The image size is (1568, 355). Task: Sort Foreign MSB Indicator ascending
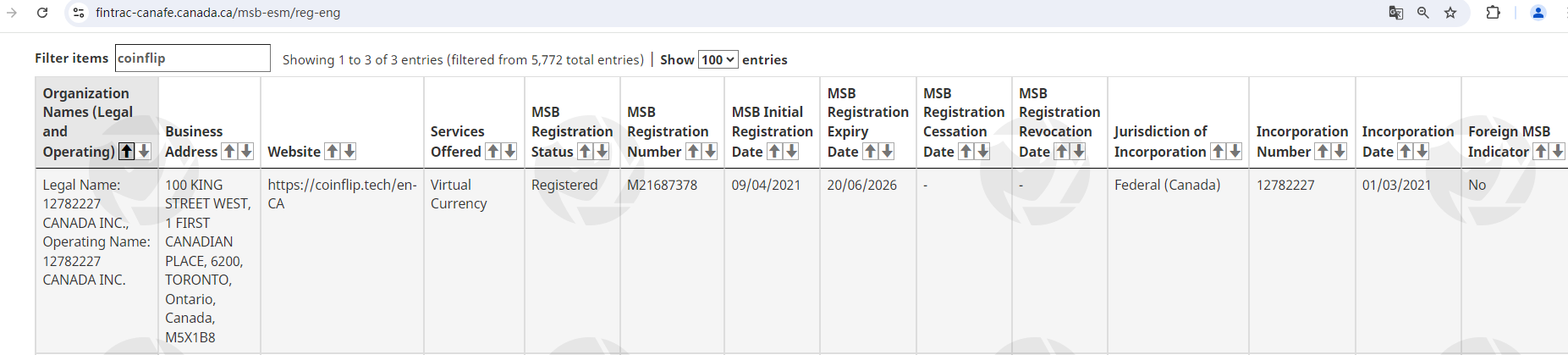(1542, 152)
